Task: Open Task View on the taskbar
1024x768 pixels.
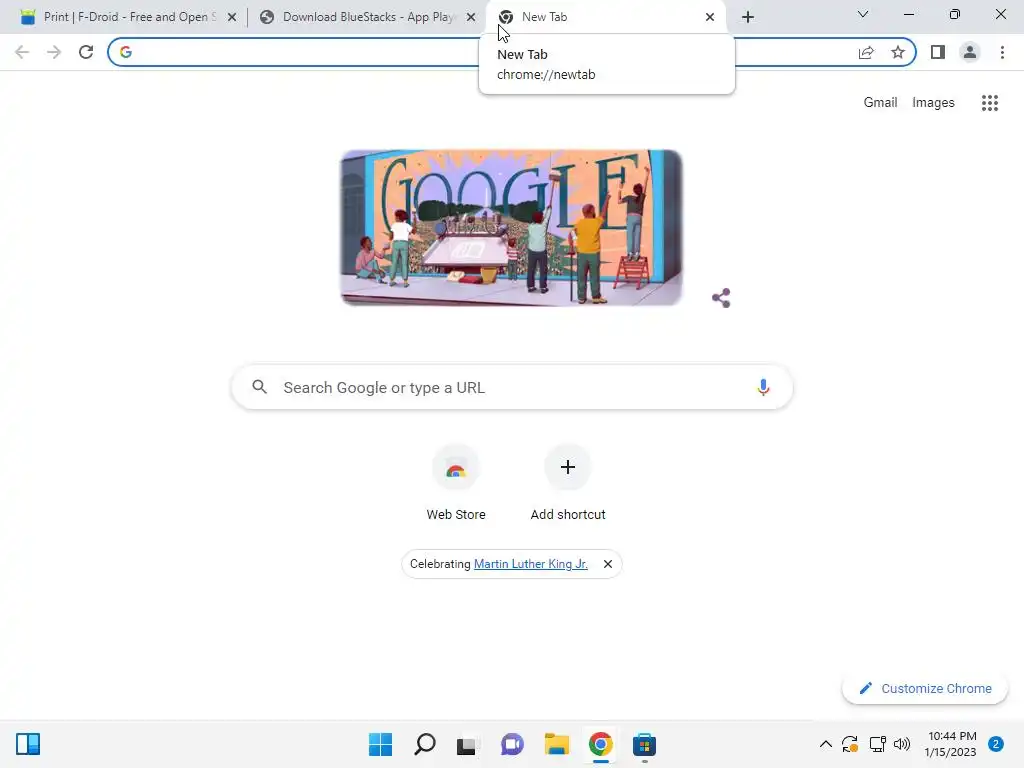Action: (x=466, y=744)
